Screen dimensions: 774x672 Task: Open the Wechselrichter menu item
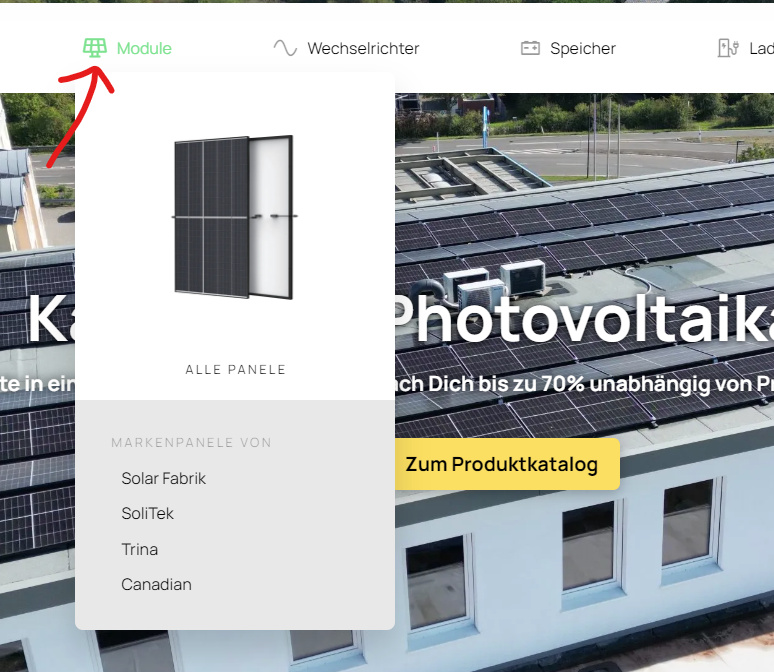click(363, 48)
